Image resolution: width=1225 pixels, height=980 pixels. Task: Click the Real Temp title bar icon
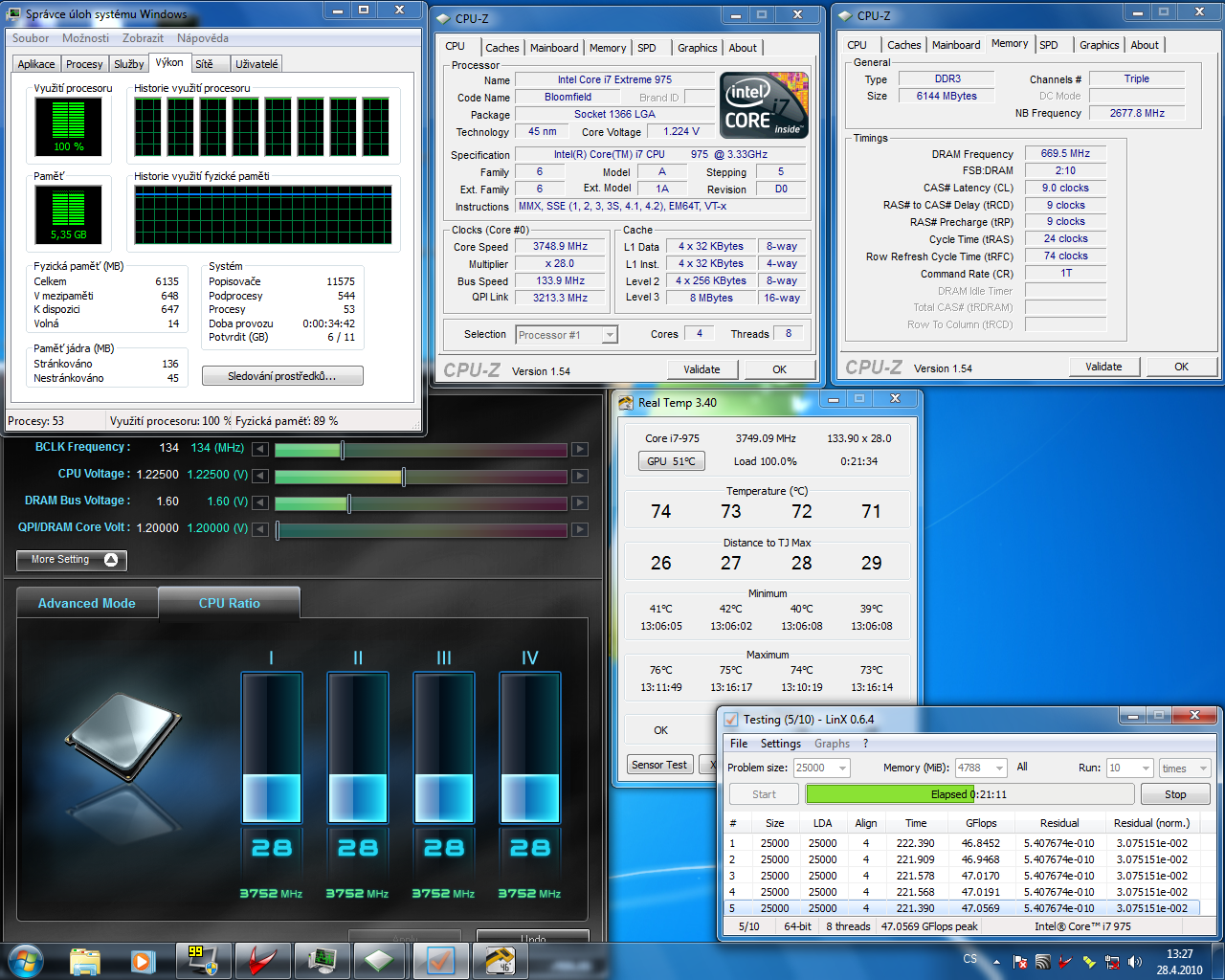coord(626,402)
